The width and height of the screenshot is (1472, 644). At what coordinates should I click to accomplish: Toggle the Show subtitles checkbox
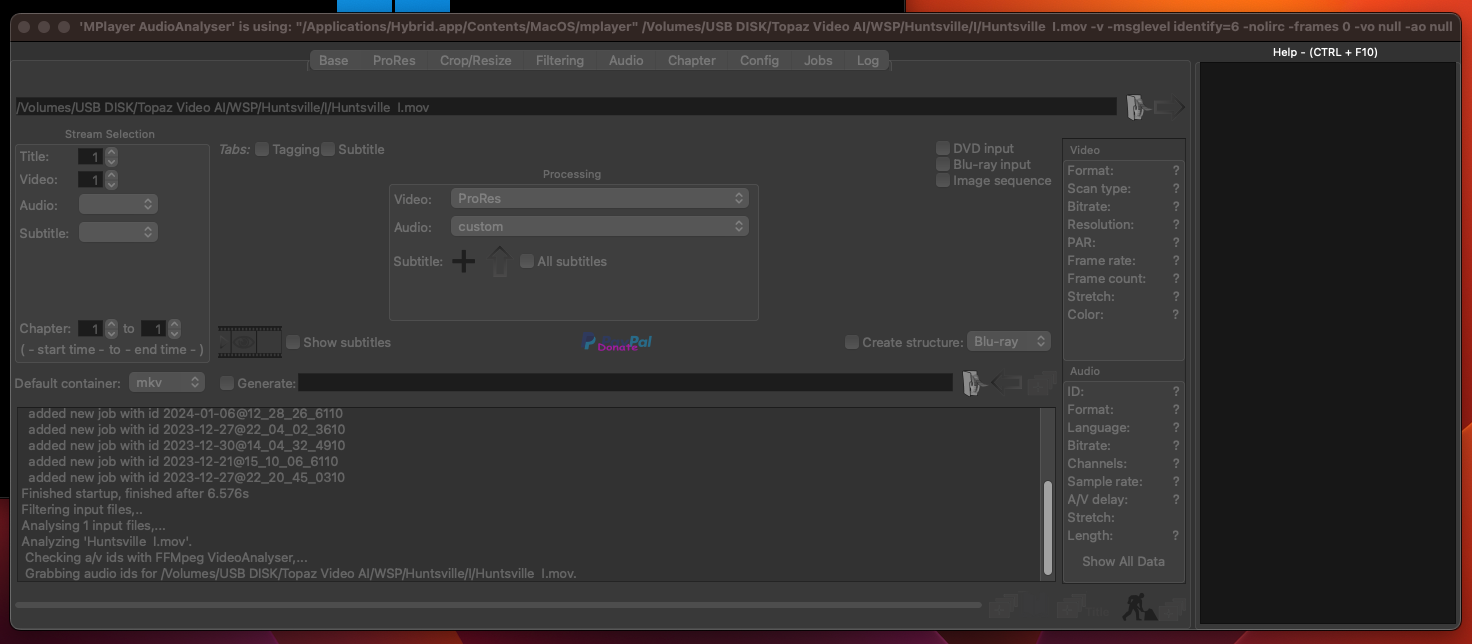293,342
